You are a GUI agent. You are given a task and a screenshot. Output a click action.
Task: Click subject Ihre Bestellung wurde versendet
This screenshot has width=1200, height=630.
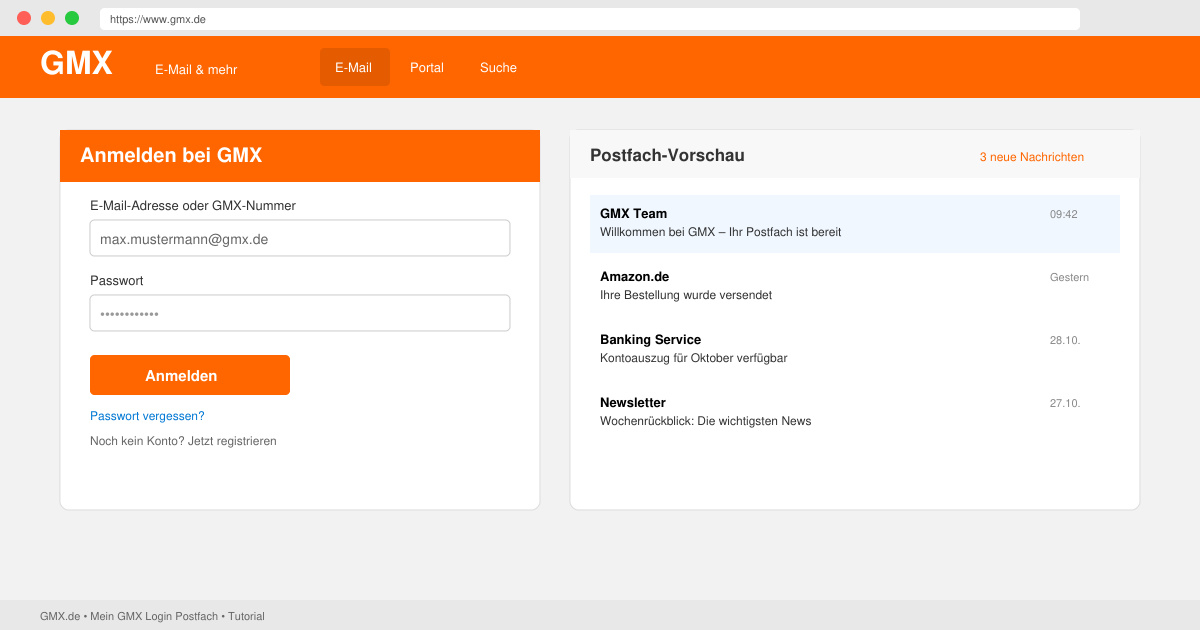686,295
